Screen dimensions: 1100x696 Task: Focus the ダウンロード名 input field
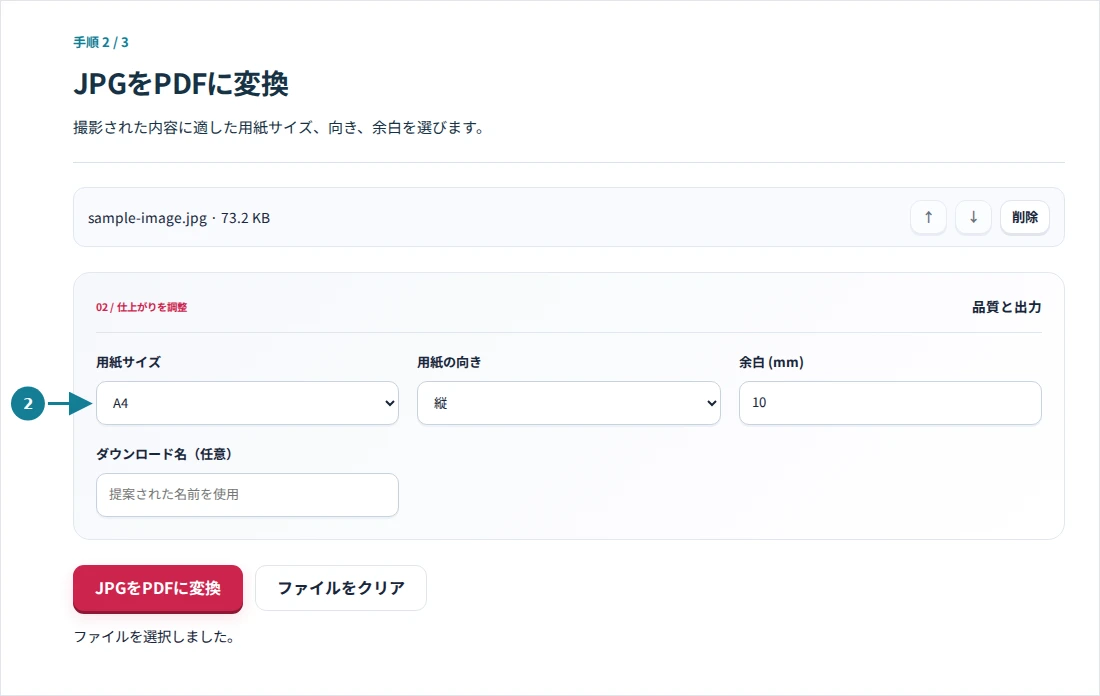click(247, 495)
